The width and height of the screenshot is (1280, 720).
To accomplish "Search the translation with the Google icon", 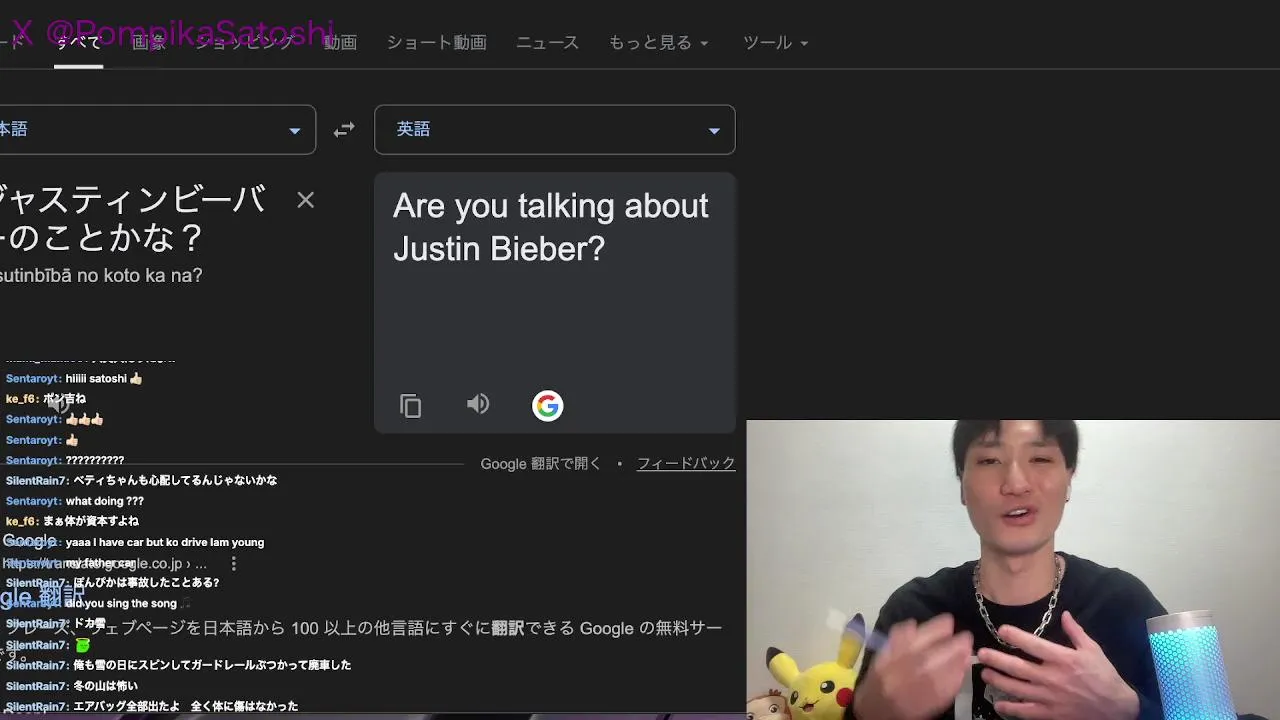I will (x=547, y=405).
